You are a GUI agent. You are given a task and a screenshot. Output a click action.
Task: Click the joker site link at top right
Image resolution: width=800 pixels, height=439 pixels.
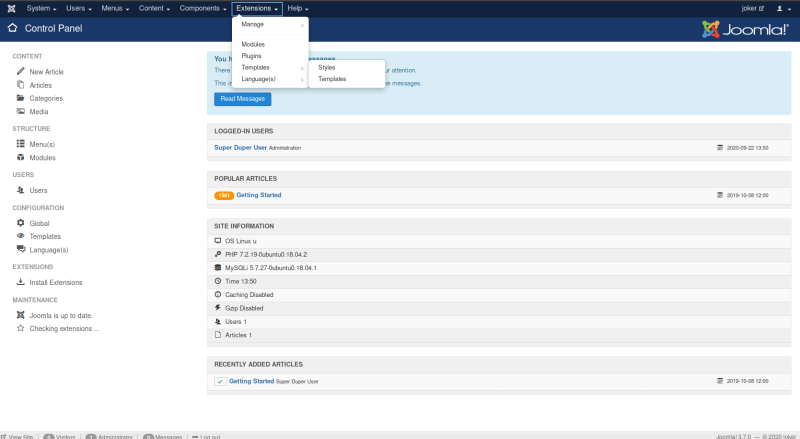(748, 8)
